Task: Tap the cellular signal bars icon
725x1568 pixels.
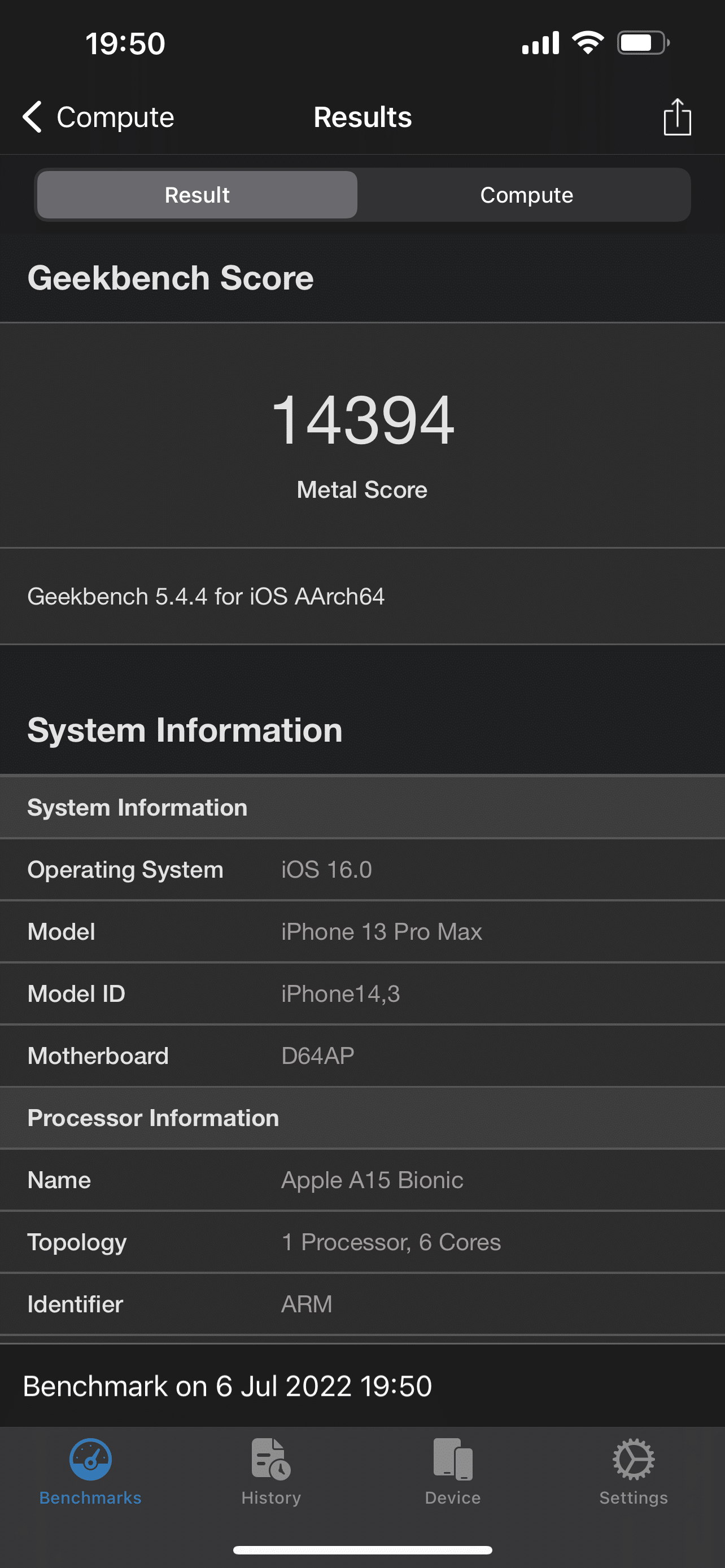Action: click(x=540, y=43)
